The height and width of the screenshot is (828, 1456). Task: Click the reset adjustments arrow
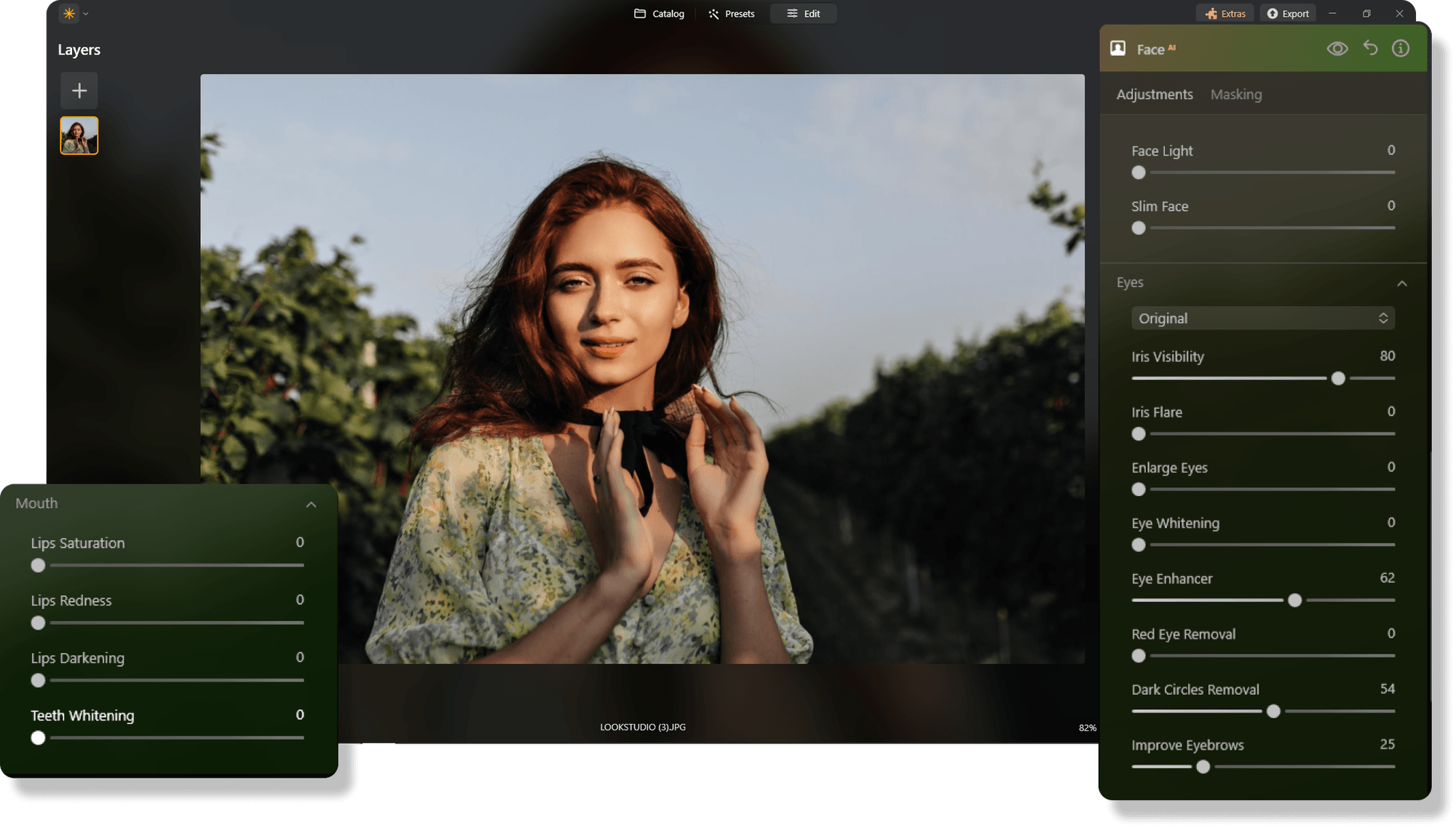click(1370, 48)
